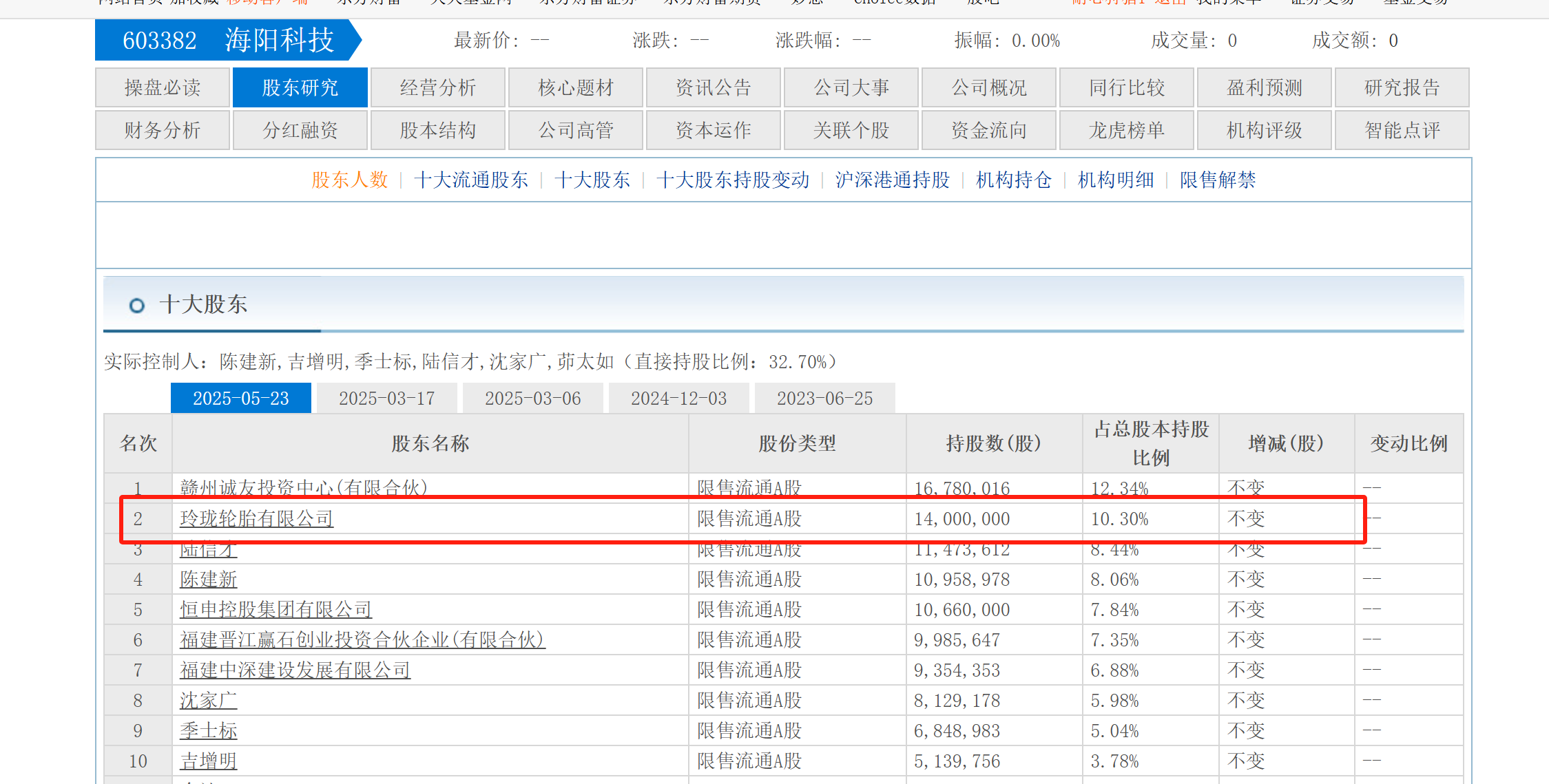Jump to 机构持仓 section
Screen dimensions: 1549x784
point(1014,180)
